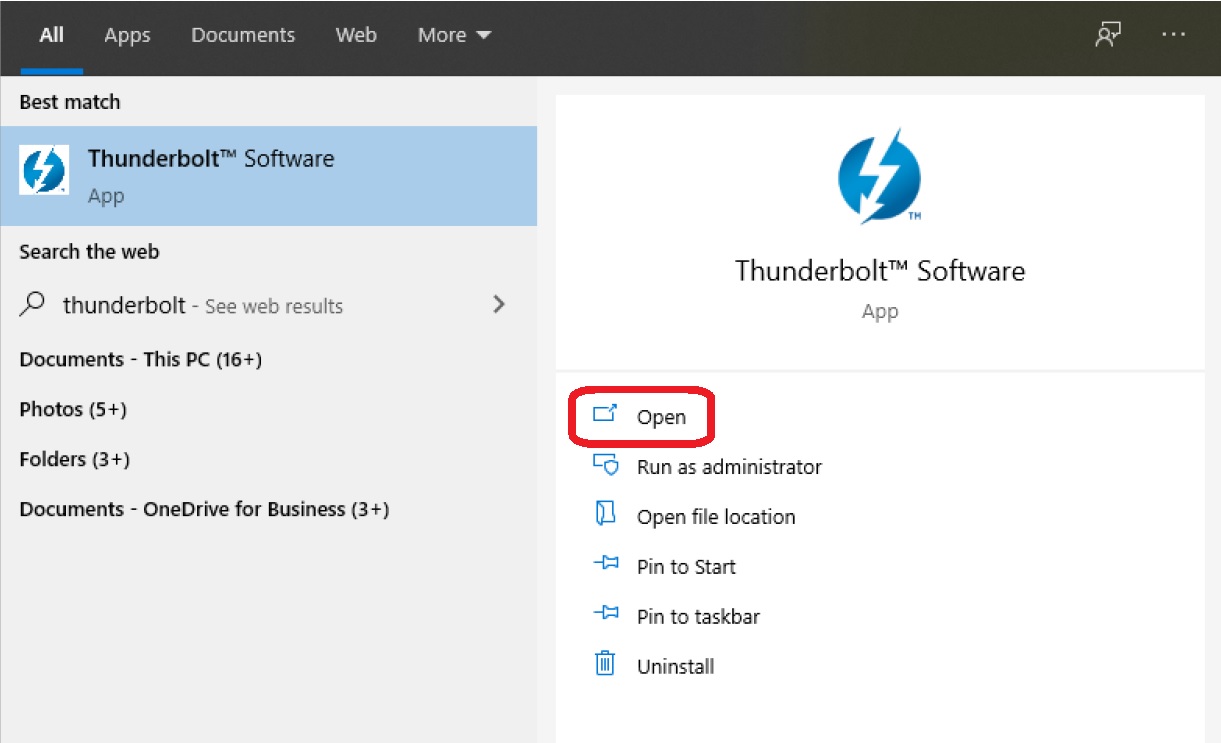Select the Documents filter tab
1221x743 pixels.
[243, 35]
